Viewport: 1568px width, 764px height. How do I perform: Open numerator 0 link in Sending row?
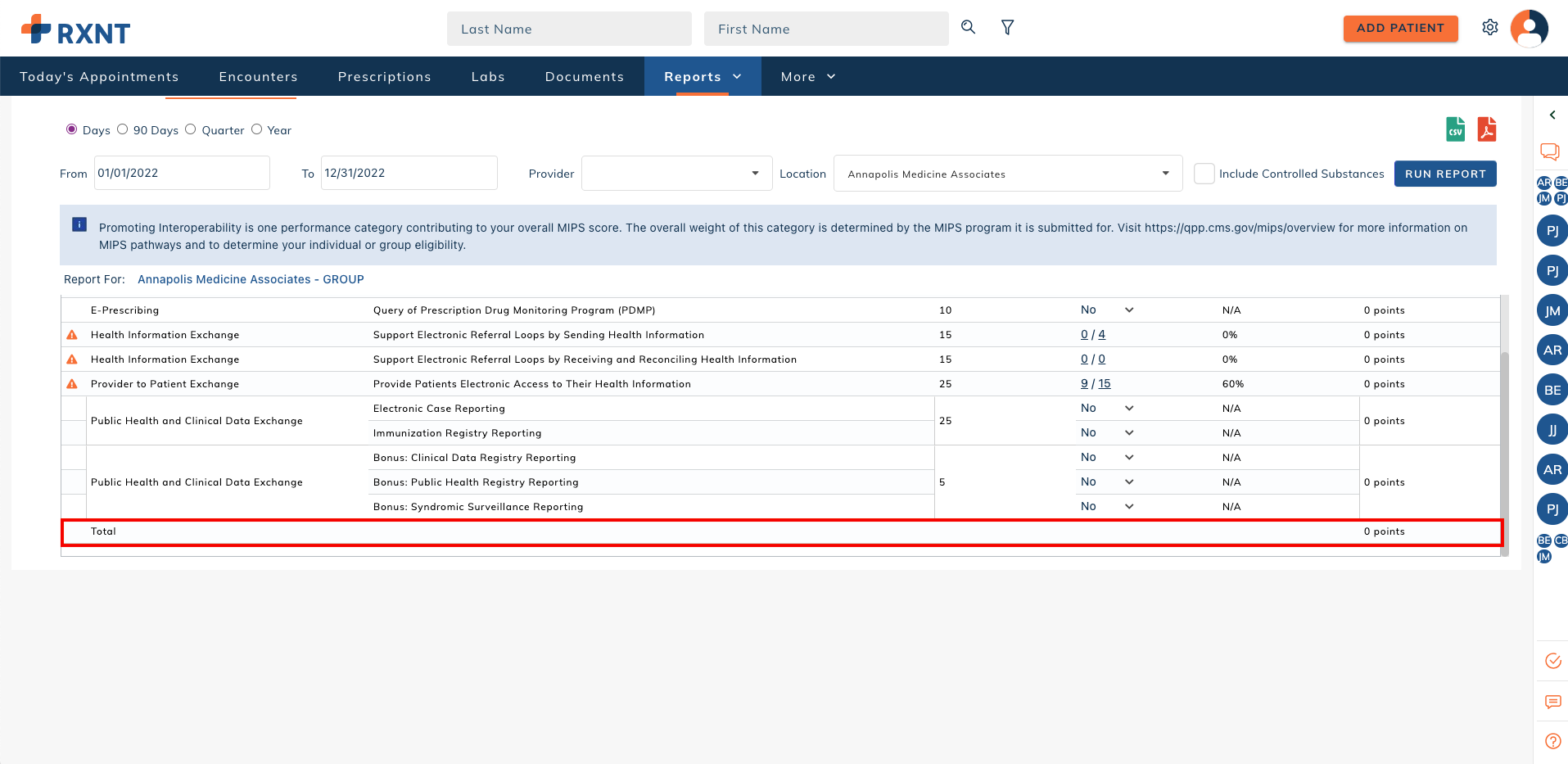click(x=1084, y=335)
